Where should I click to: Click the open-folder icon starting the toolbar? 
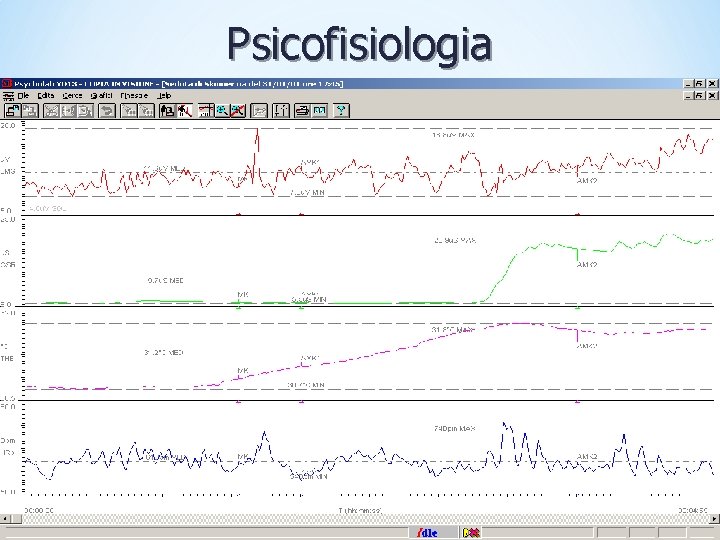(x=12, y=111)
